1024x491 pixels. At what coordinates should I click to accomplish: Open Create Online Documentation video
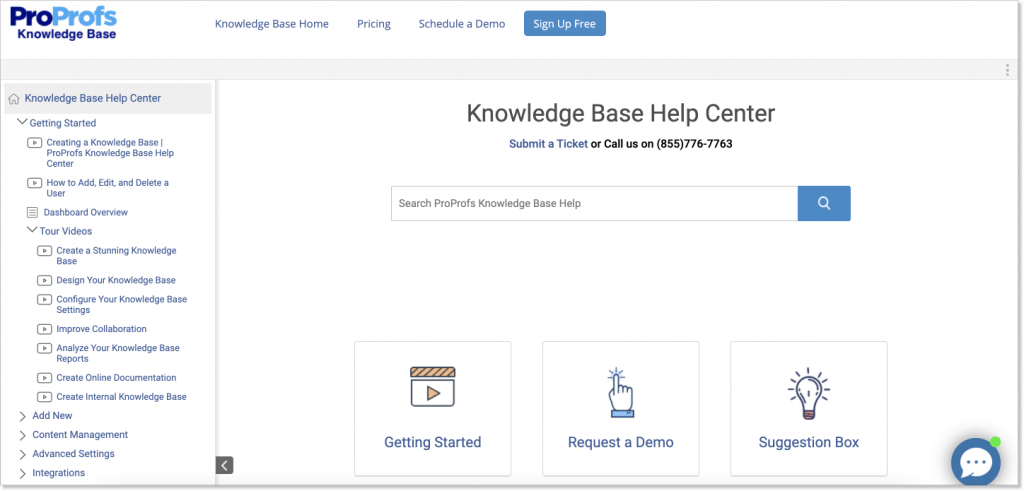[x=116, y=378]
